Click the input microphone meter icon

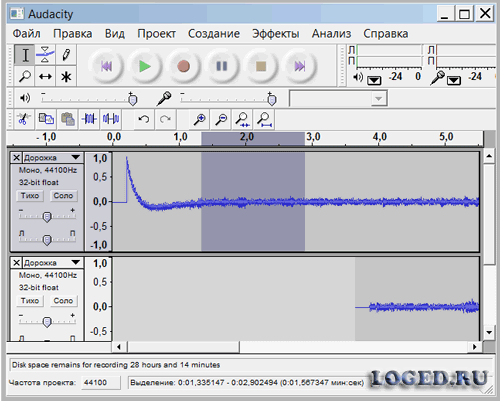[437, 78]
